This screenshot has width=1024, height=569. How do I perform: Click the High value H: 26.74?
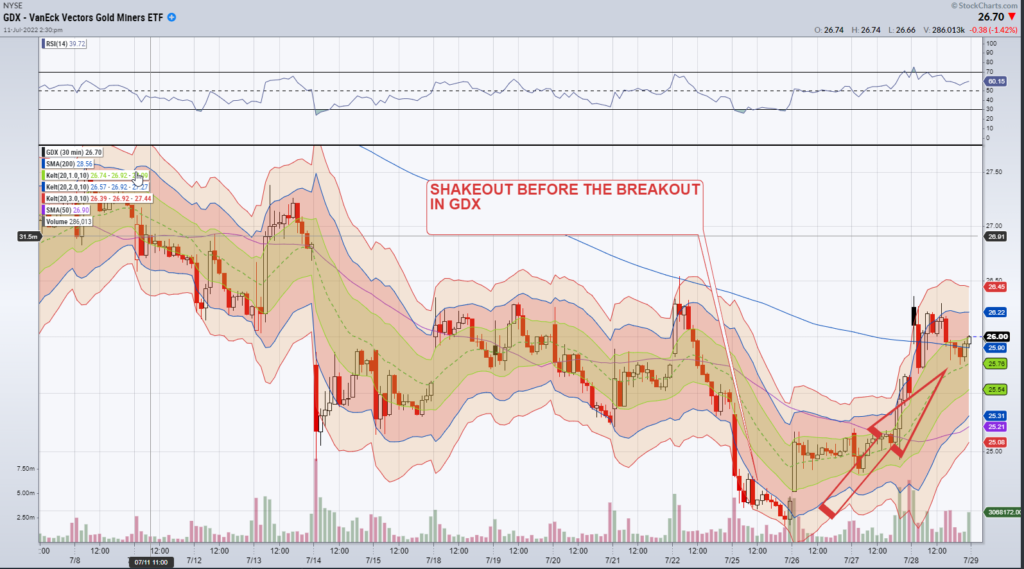pos(866,30)
